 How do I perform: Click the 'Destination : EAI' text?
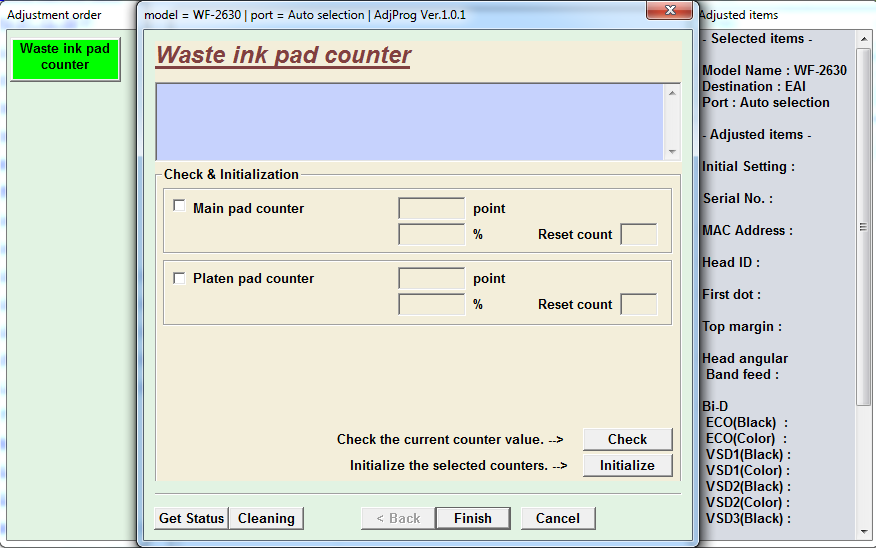(x=754, y=87)
